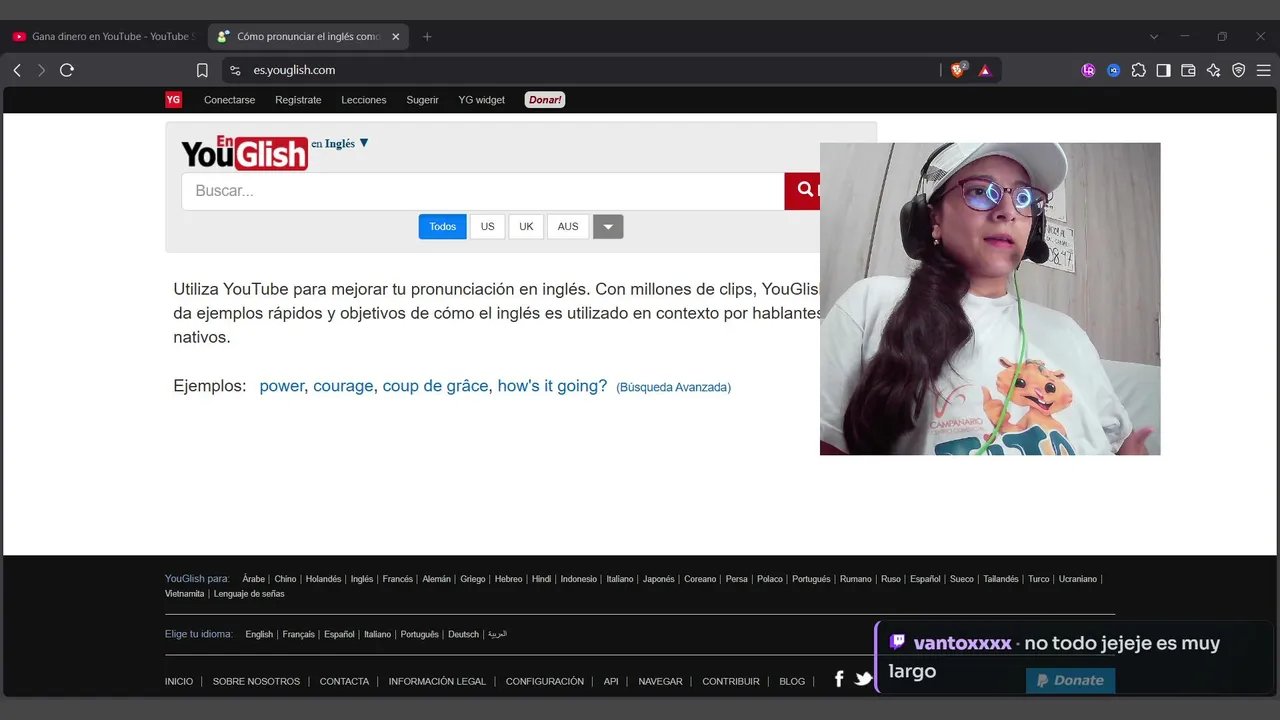This screenshot has width=1280, height=720.
Task: Open the Extensions puzzle-piece menu
Action: pos(1138,70)
